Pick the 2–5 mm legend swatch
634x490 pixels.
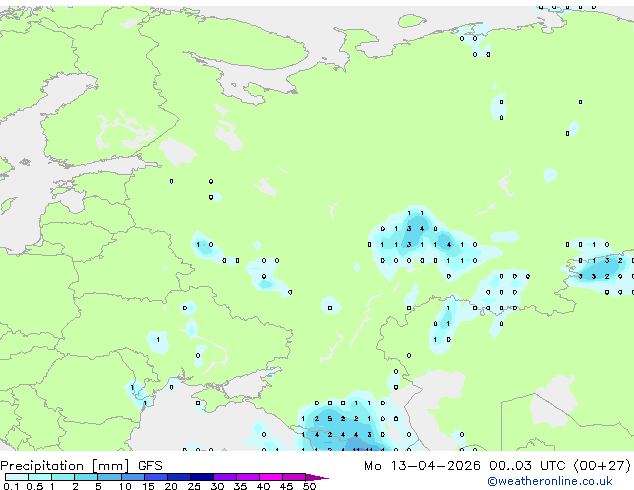[86, 477]
